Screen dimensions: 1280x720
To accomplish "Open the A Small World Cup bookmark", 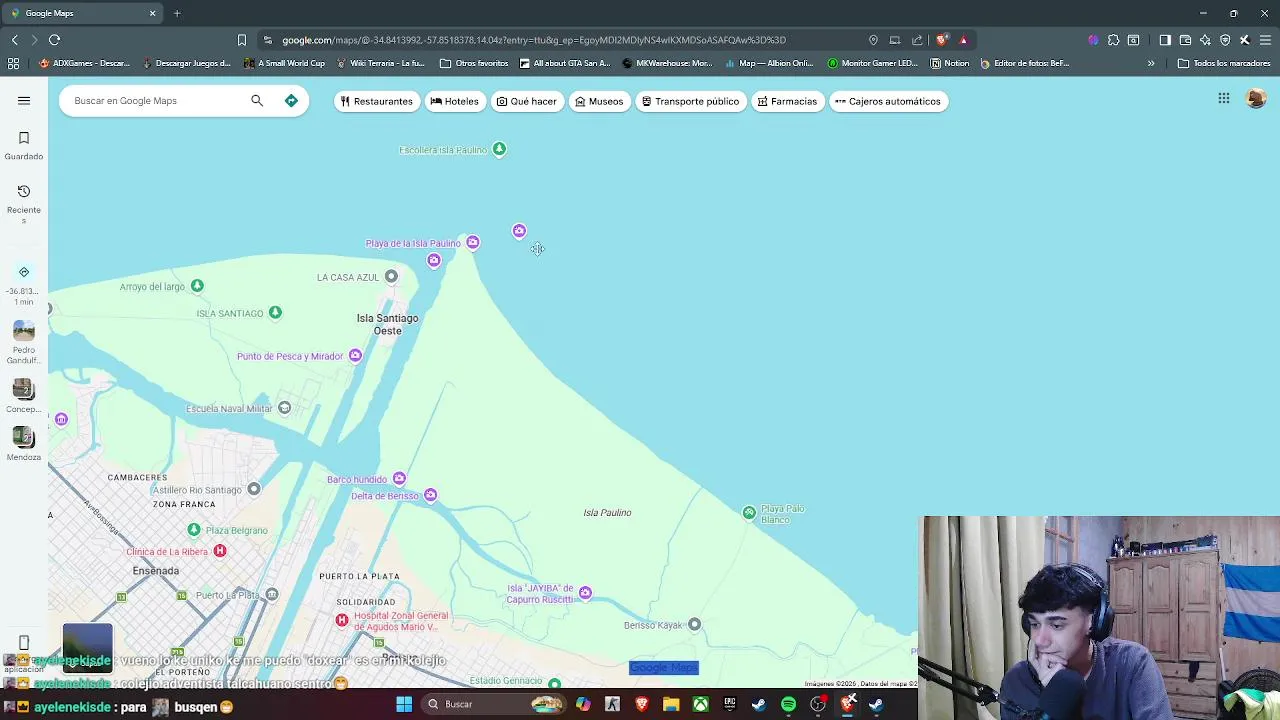I will [284, 63].
